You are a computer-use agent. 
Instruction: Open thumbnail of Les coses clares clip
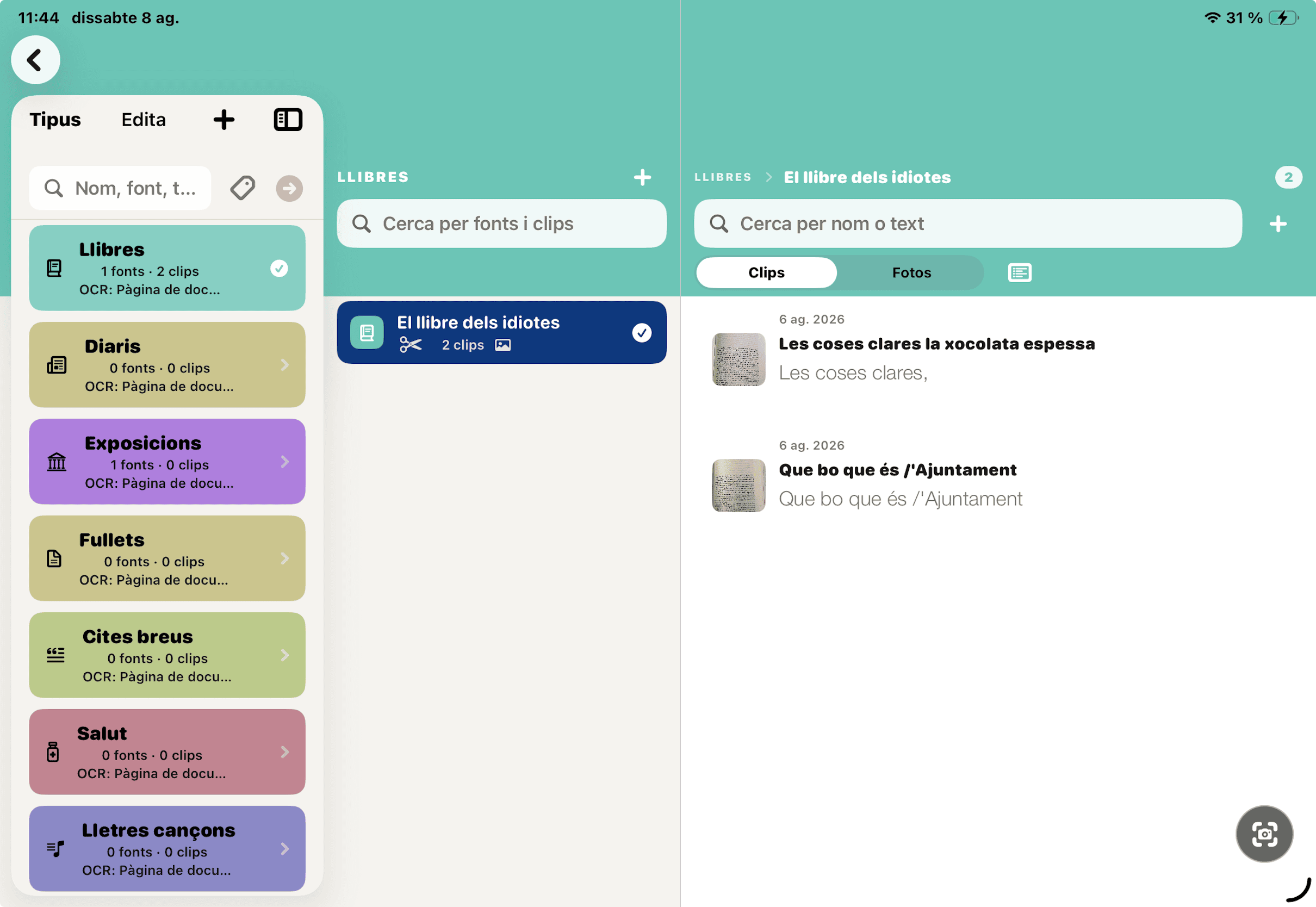(738, 359)
